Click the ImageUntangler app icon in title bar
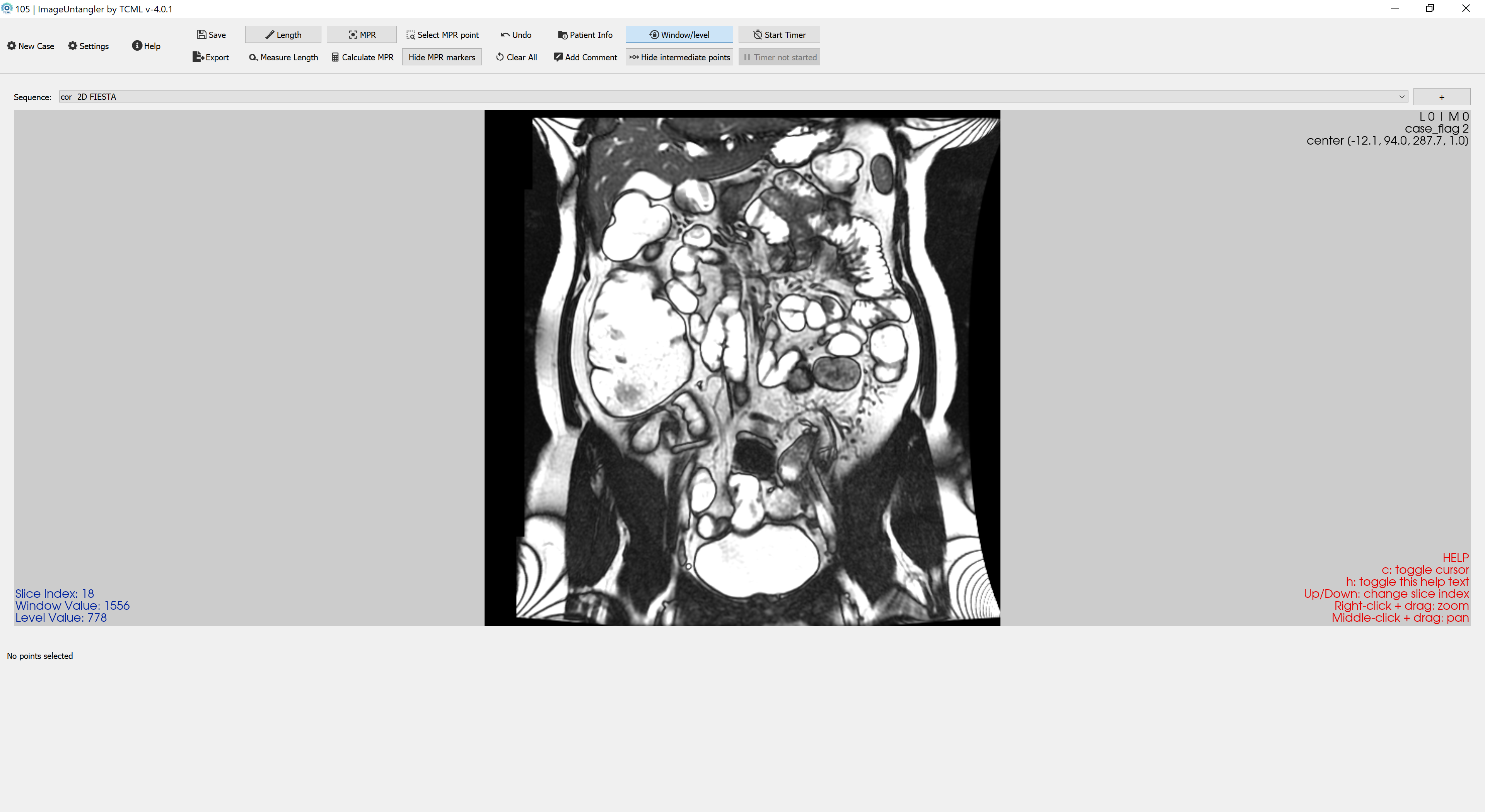 tap(7, 9)
